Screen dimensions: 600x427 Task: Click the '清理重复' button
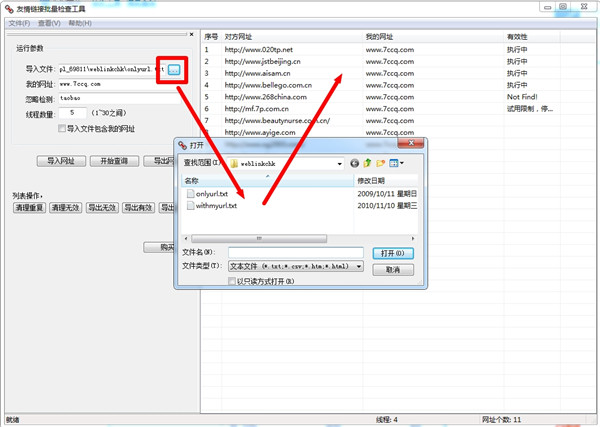30,208
